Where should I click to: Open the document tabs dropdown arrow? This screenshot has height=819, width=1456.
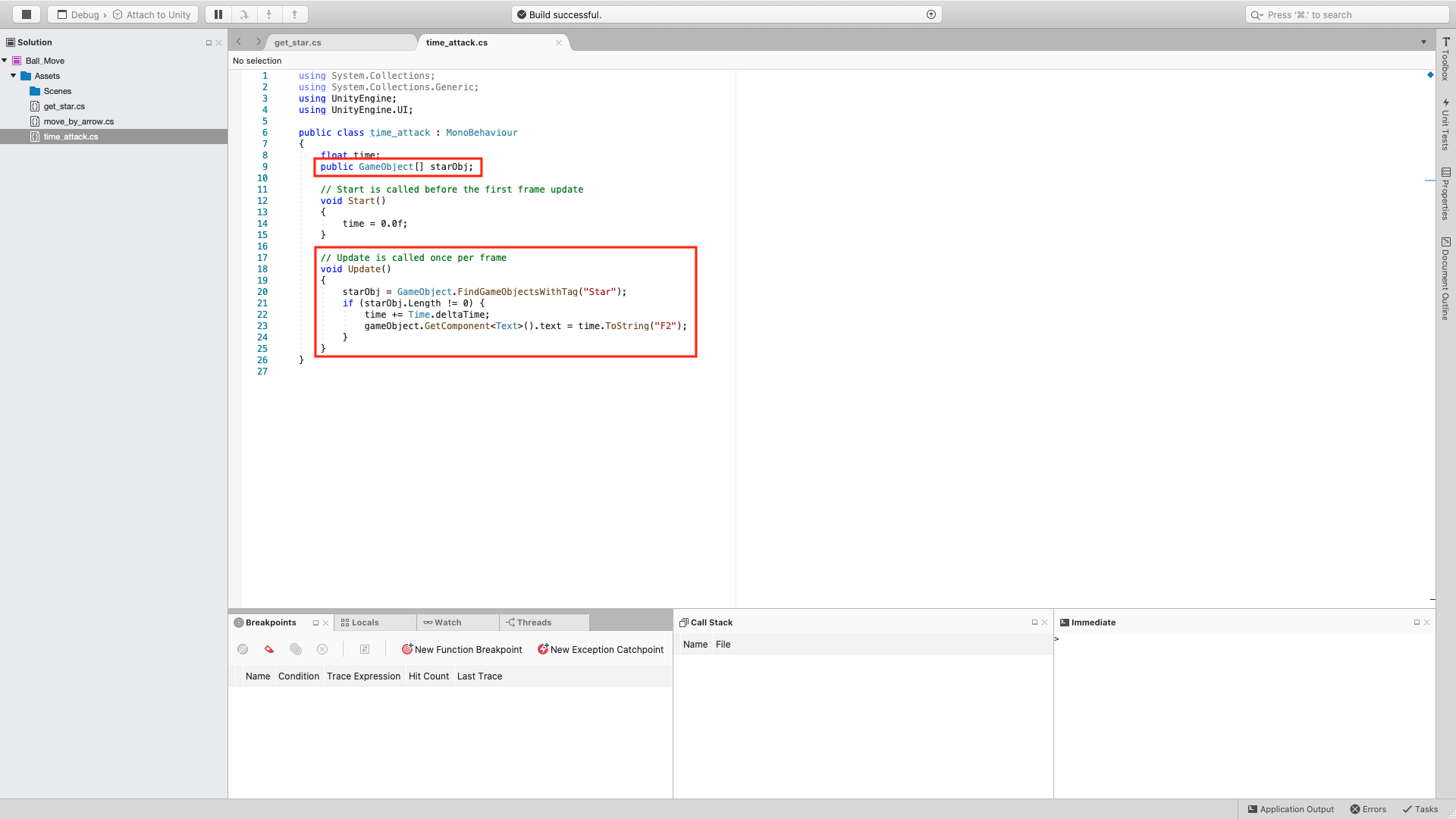pos(1423,42)
